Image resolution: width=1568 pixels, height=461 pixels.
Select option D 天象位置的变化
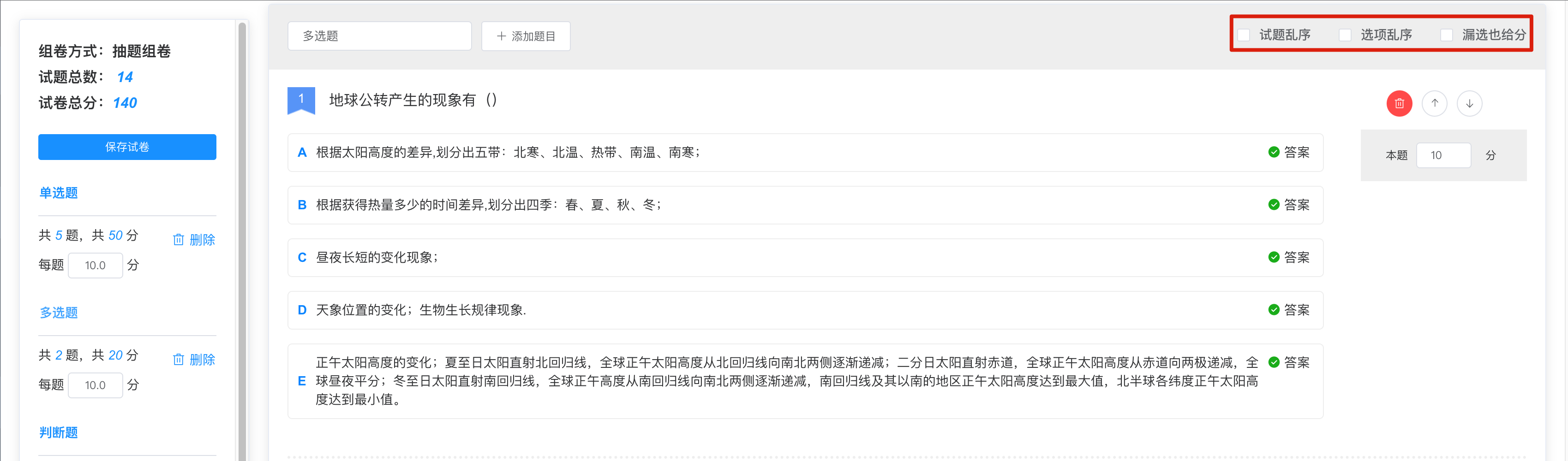805,310
